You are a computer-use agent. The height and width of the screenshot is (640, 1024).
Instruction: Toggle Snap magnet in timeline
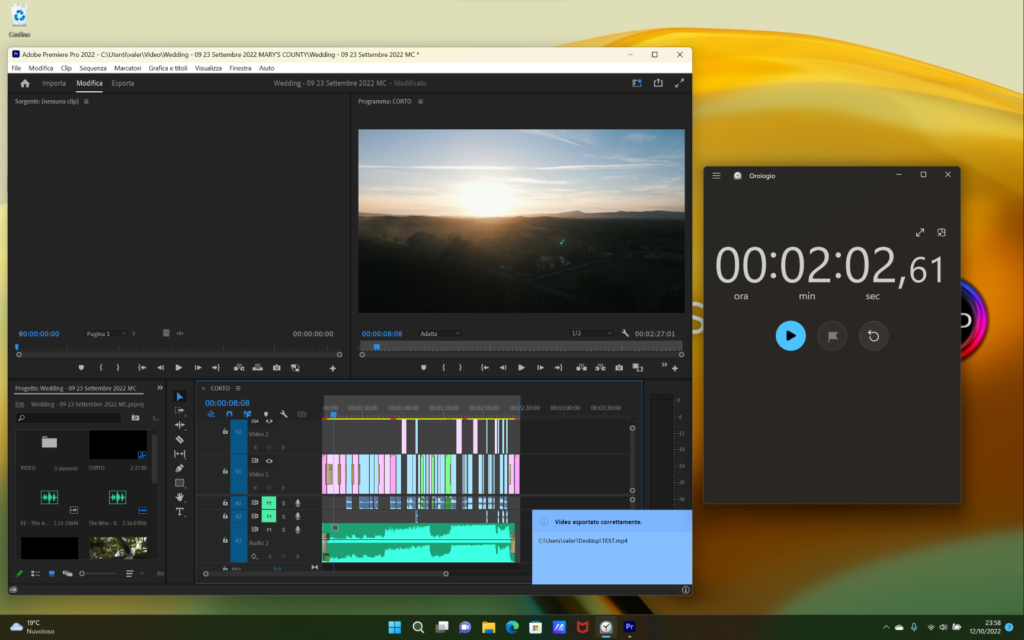pos(229,414)
